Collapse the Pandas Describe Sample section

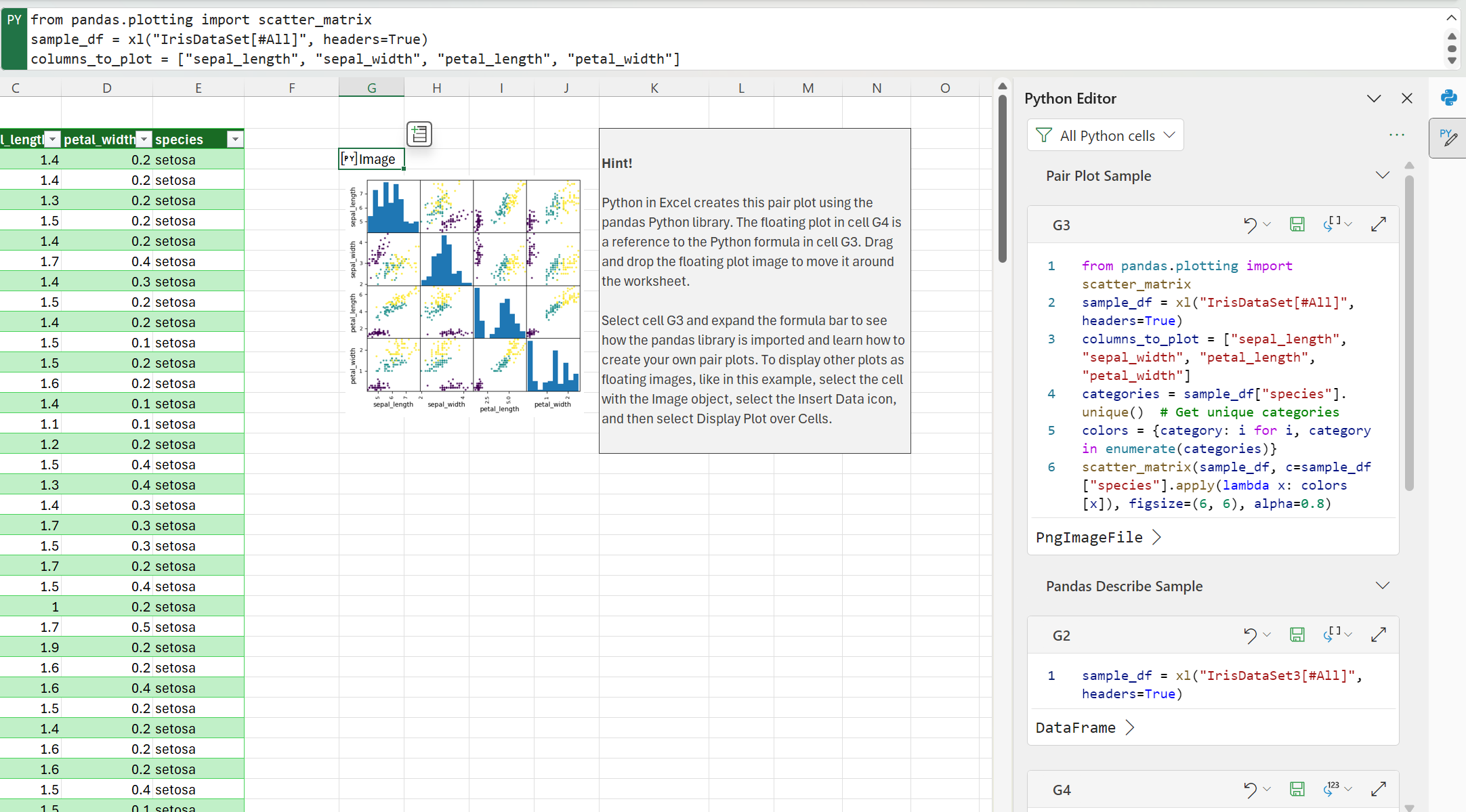(1382, 587)
